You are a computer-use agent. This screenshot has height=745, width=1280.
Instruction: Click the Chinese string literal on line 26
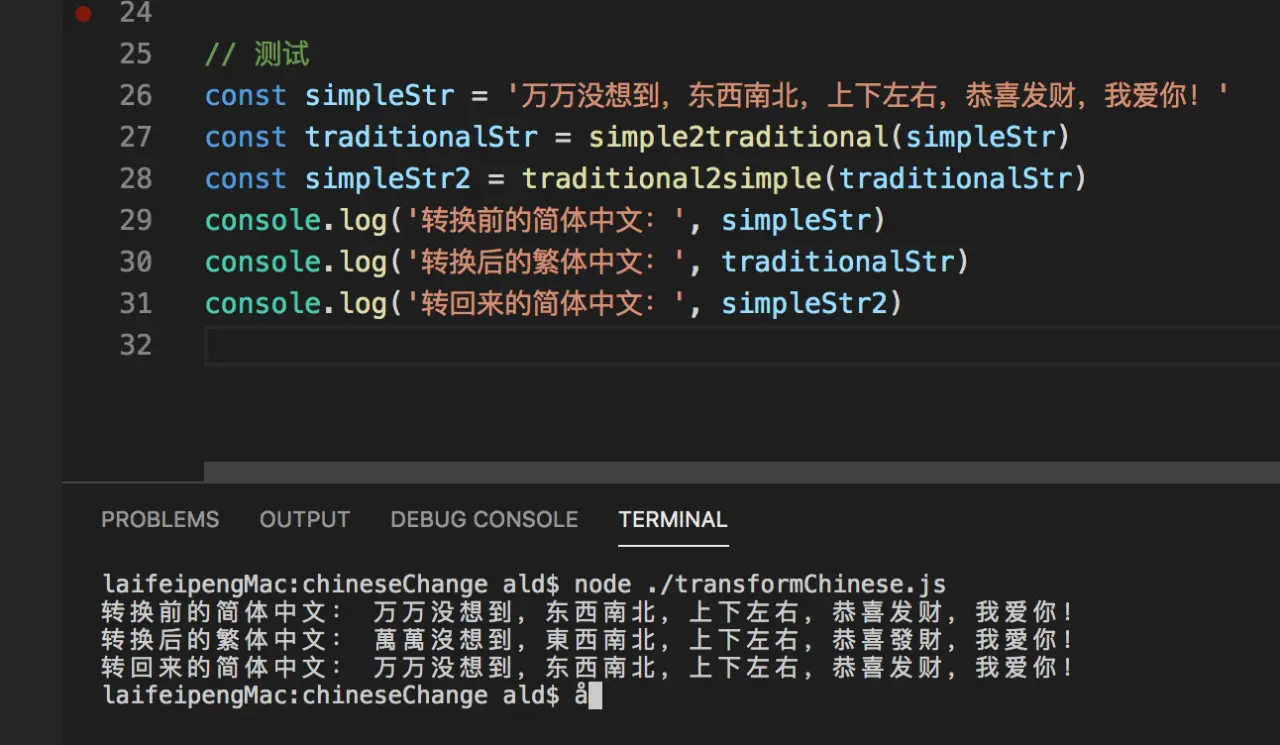click(867, 96)
